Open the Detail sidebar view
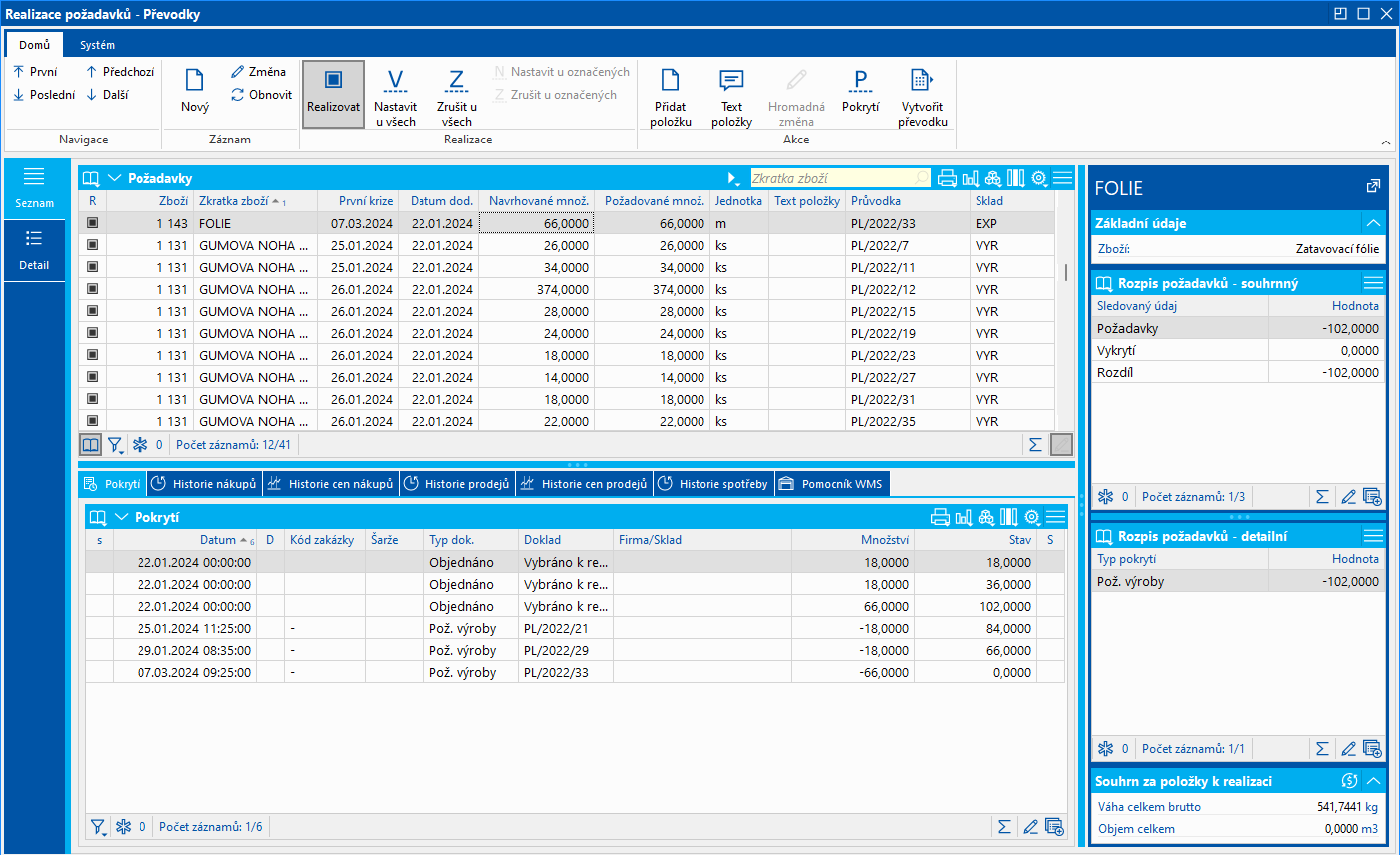The height and width of the screenshot is (855, 1400). coord(34,249)
